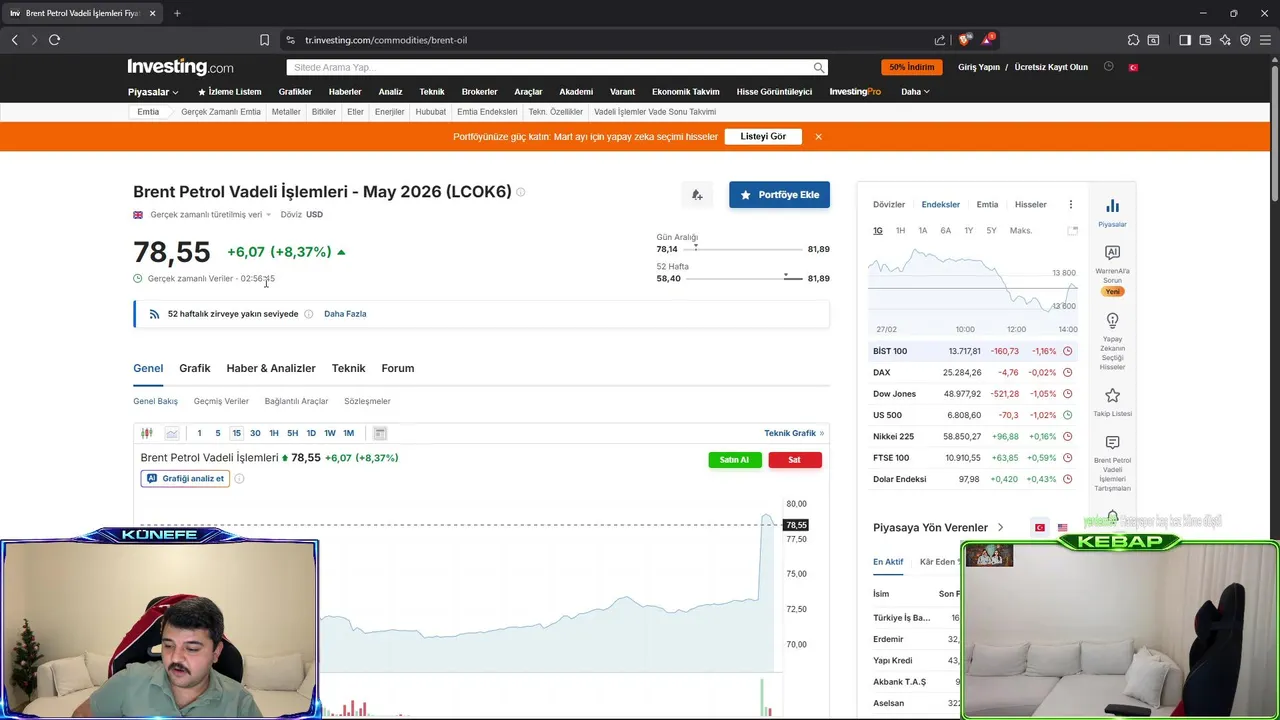The height and width of the screenshot is (720, 1280).
Task: Select candlestick chart type icon
Action: (x=147, y=433)
